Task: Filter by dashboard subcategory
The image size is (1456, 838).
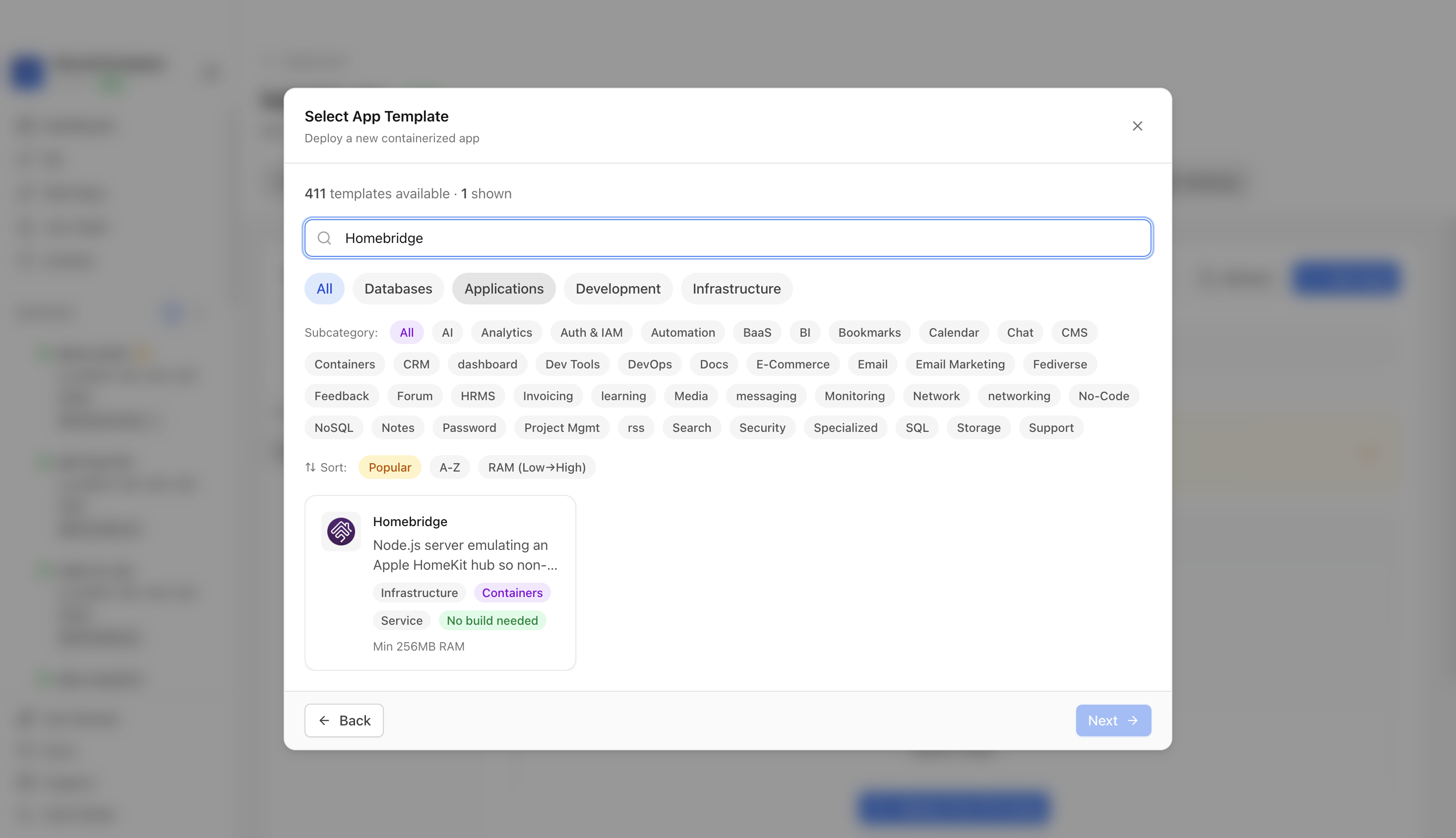Action: point(487,364)
